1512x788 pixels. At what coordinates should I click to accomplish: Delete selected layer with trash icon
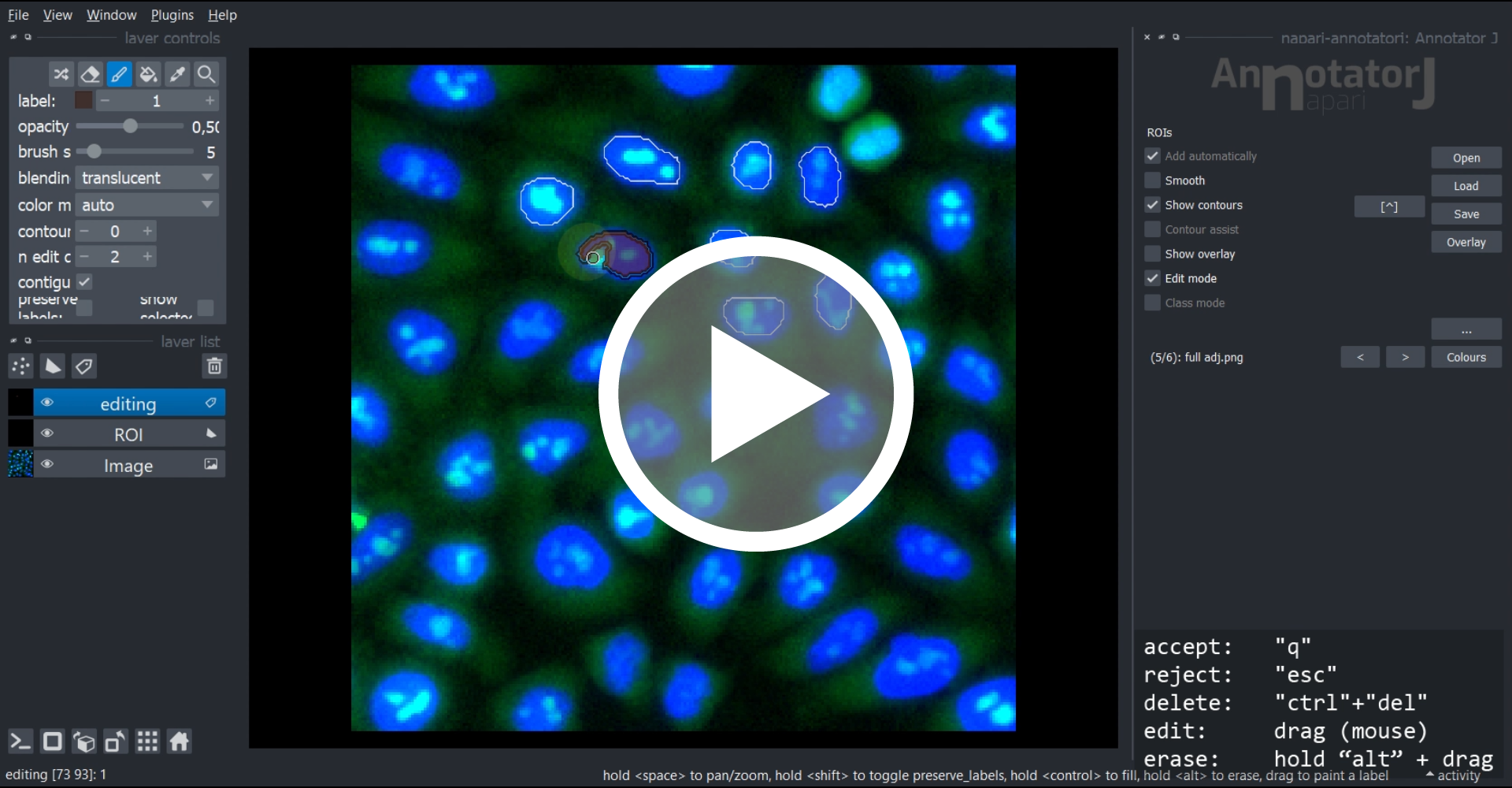pos(214,366)
